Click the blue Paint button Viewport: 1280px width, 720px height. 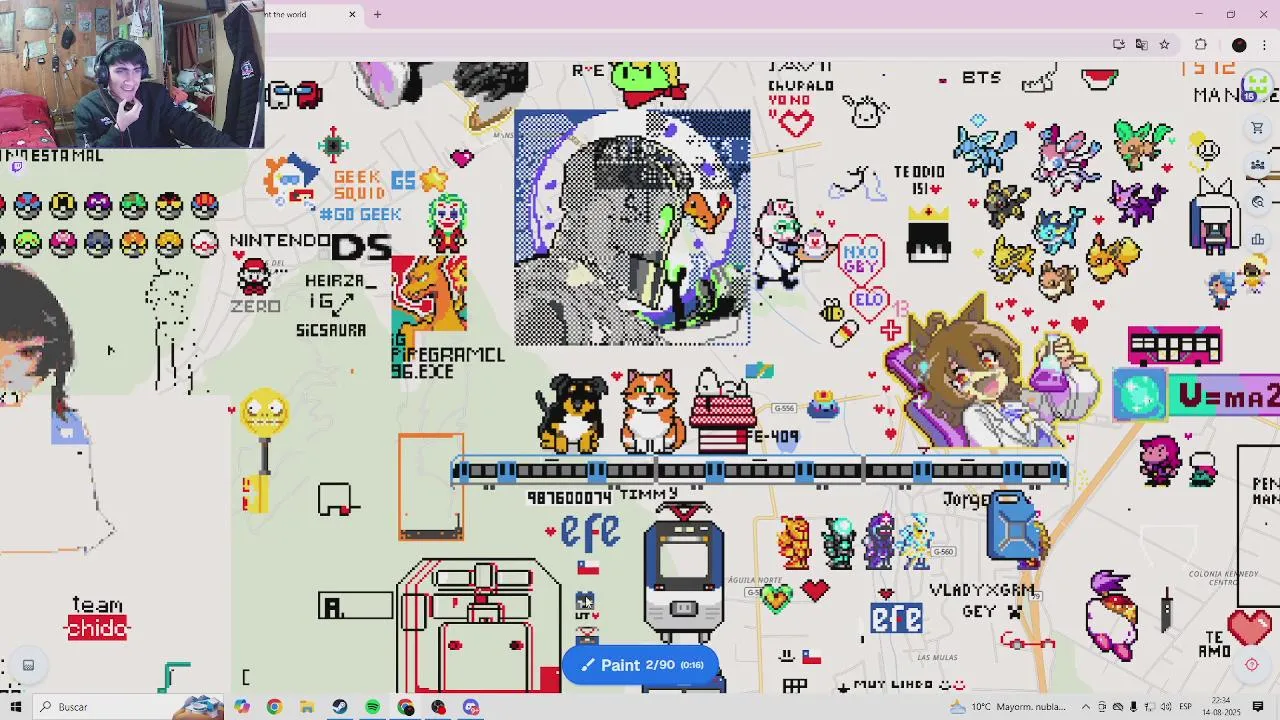click(640, 665)
